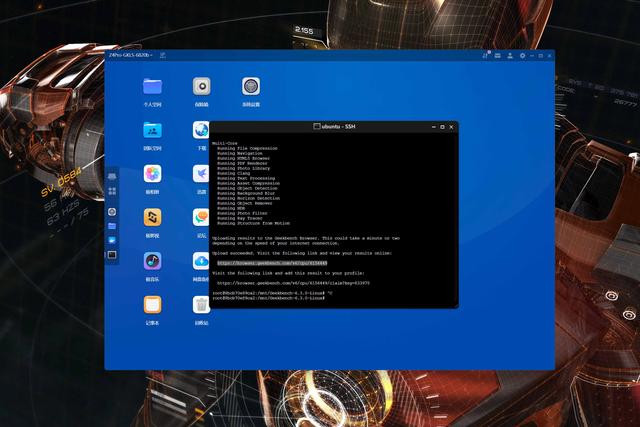Click the highlighted geekbench results URL
Image resolution: width=640 pixels, height=427 pixels.
point(272,263)
